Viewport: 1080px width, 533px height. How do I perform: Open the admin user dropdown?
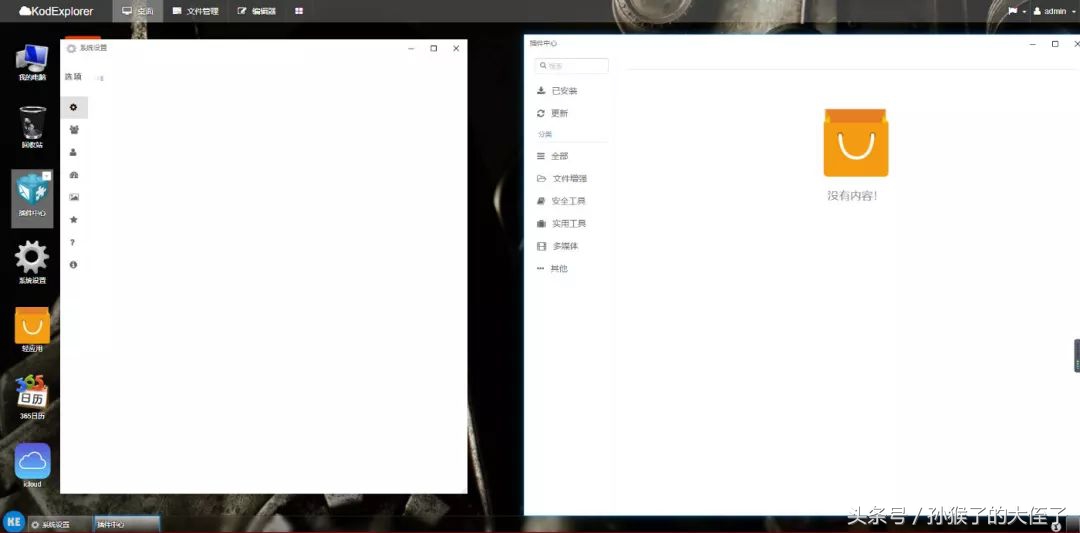coord(1054,11)
